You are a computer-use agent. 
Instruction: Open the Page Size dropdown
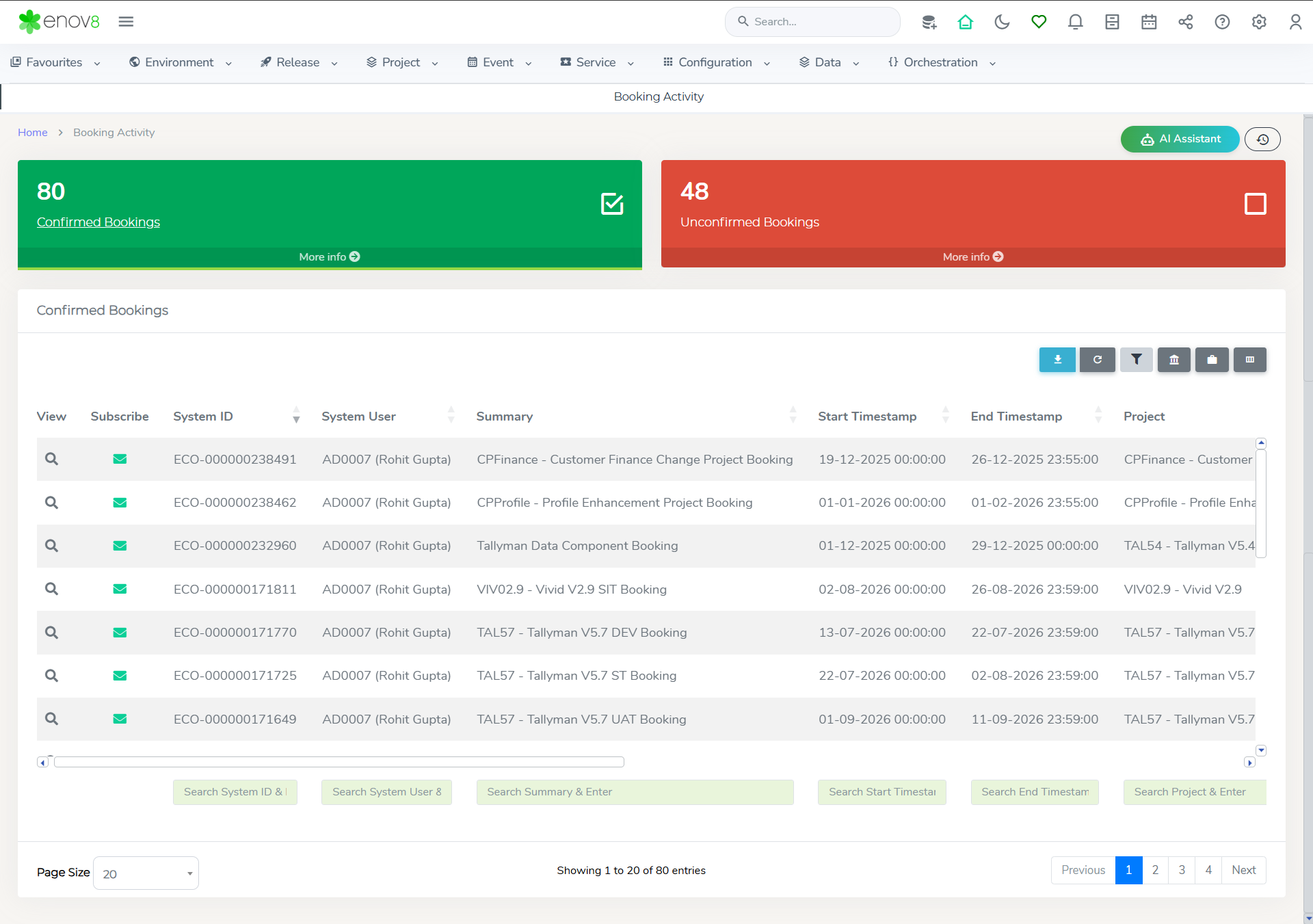point(146,873)
